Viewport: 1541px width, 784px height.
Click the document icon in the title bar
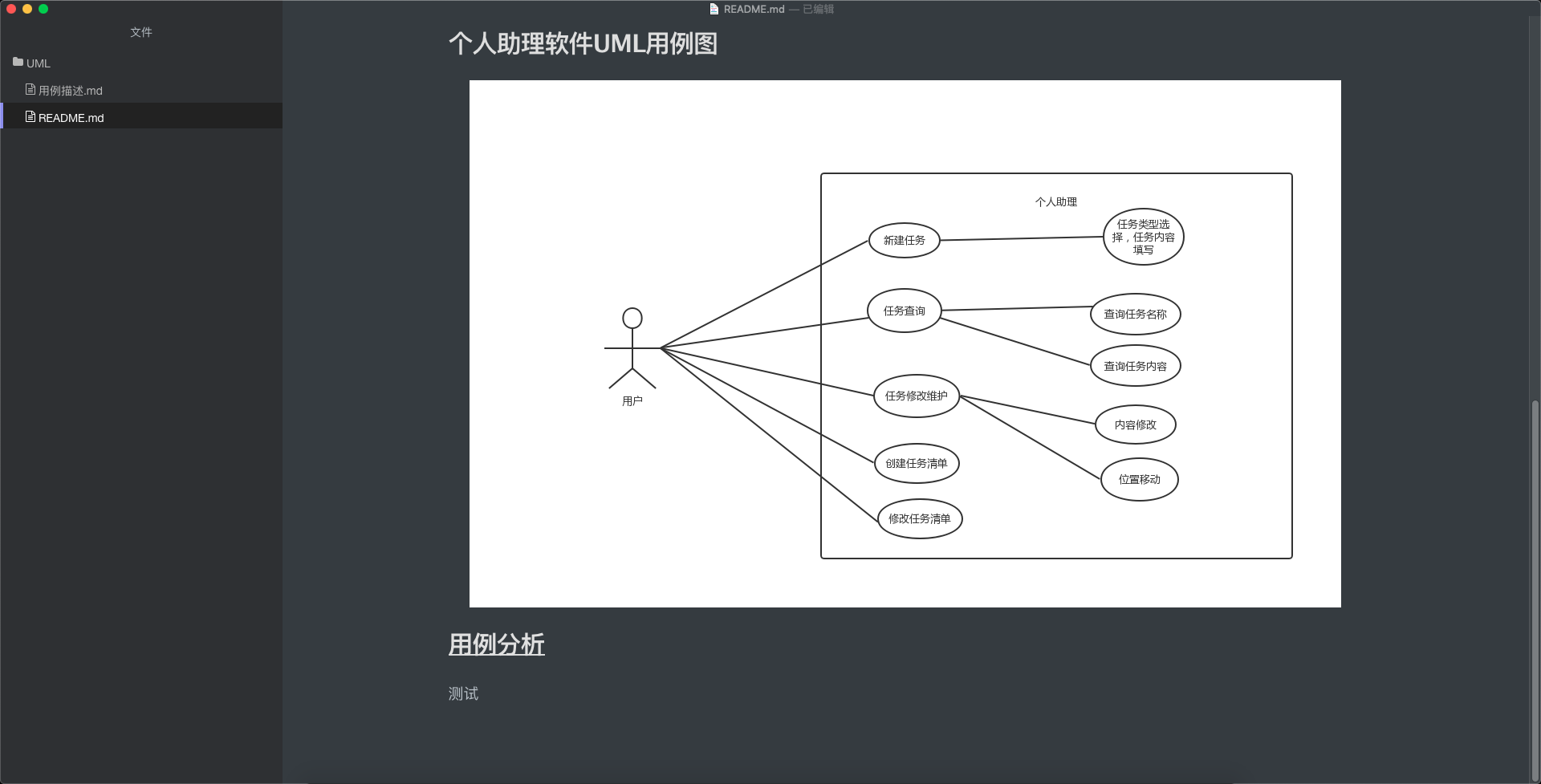(713, 10)
